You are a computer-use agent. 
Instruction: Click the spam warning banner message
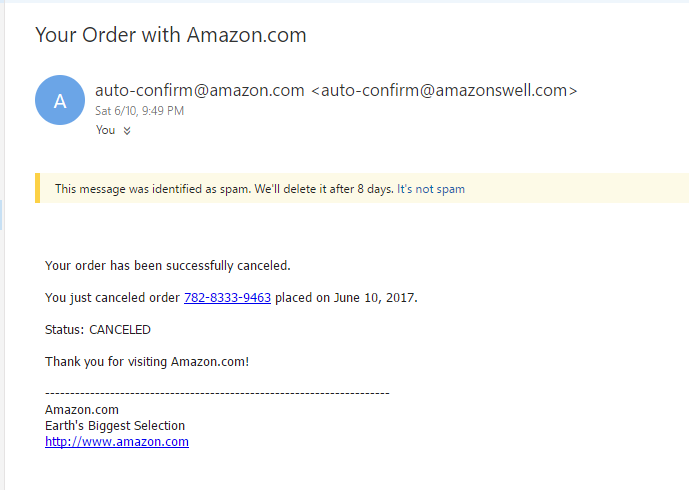point(224,189)
